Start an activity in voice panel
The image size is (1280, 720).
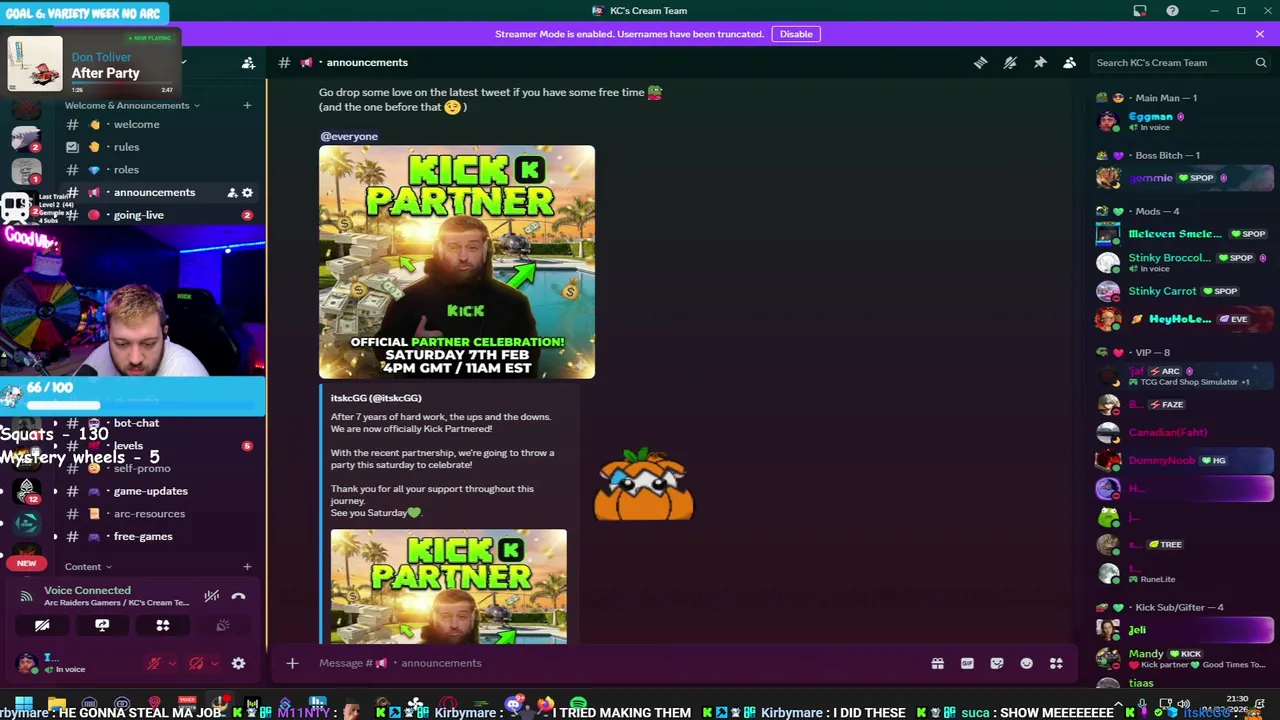[163, 625]
